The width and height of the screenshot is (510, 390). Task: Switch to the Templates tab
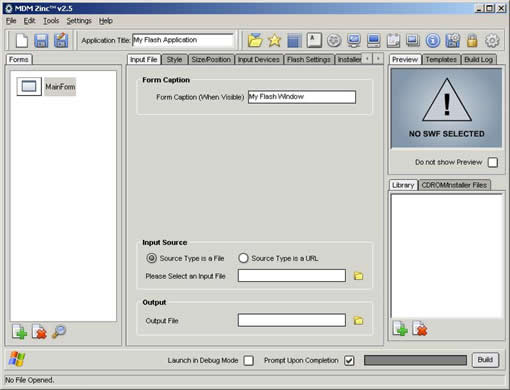point(441,60)
